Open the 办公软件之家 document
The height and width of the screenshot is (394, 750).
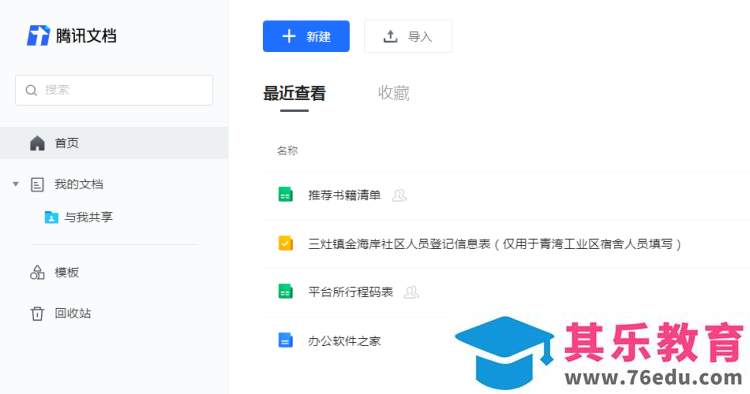[x=344, y=341]
